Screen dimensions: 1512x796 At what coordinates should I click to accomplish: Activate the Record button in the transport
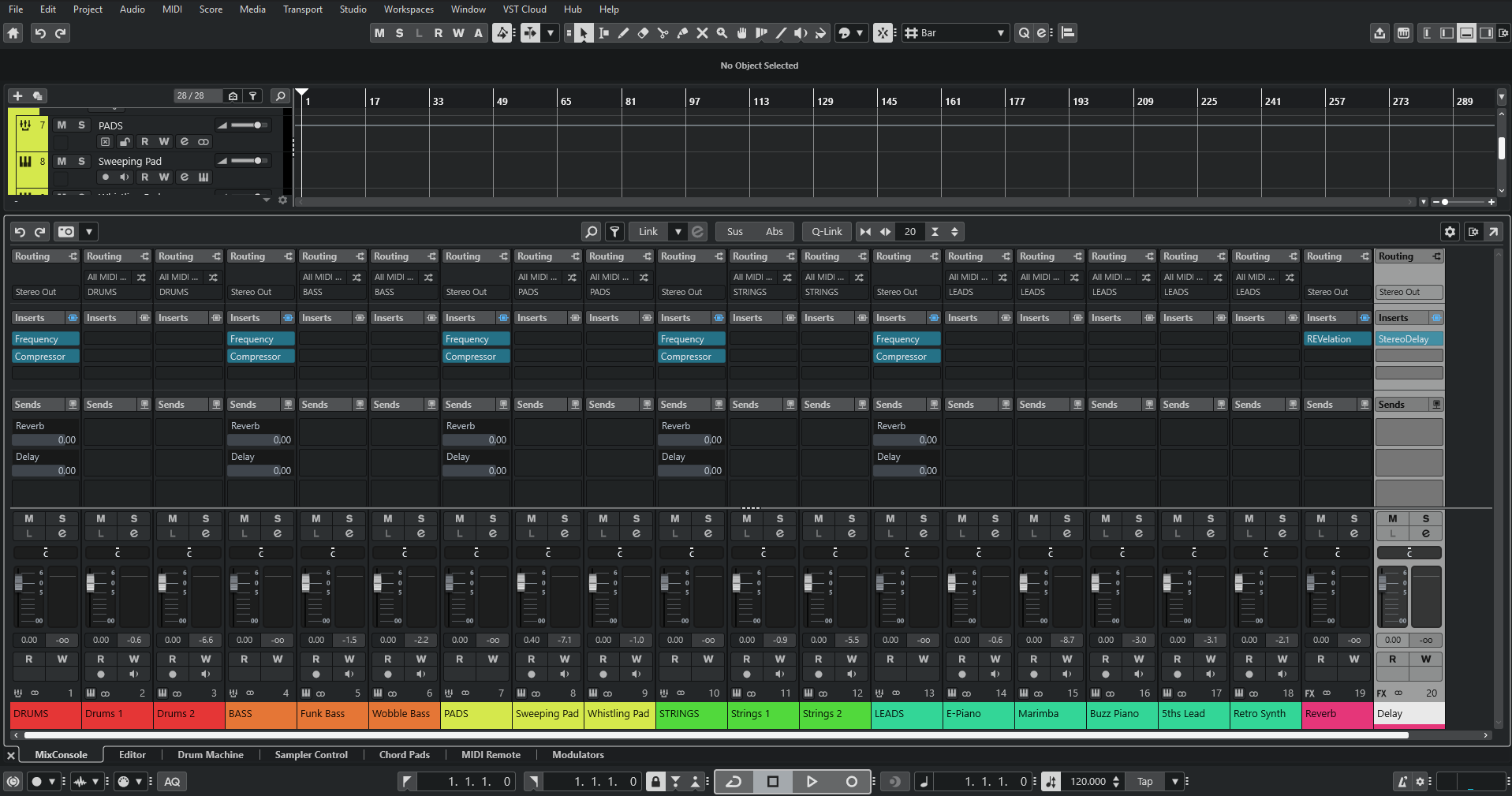[x=851, y=781]
